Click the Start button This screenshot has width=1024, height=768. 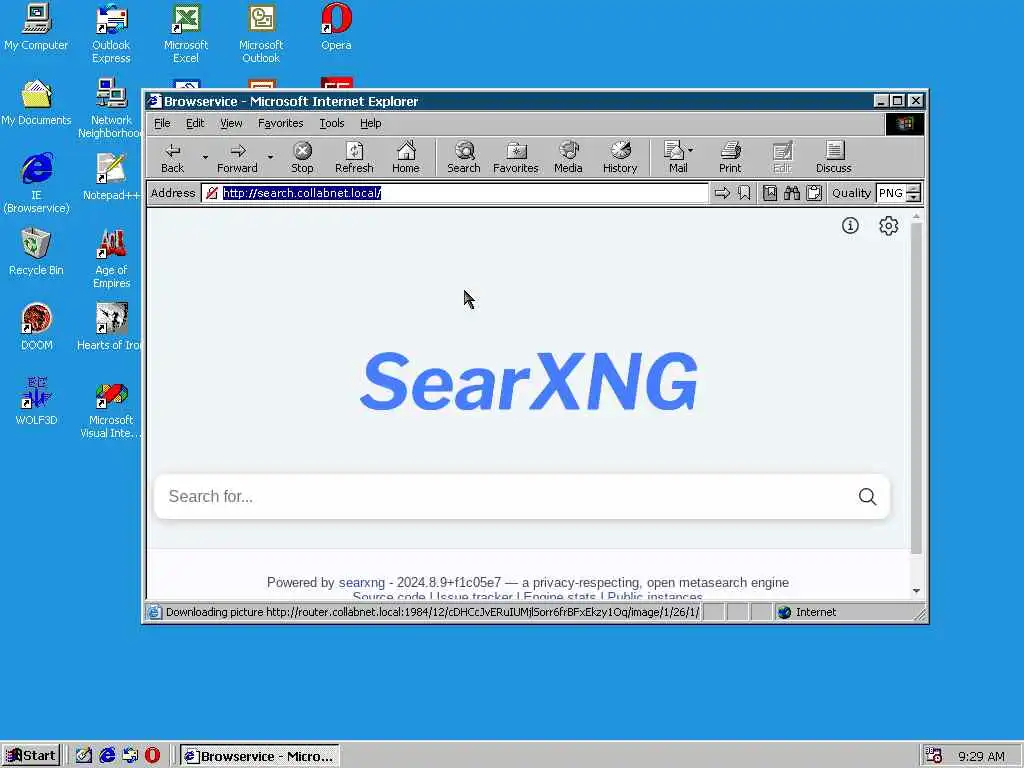click(x=31, y=756)
